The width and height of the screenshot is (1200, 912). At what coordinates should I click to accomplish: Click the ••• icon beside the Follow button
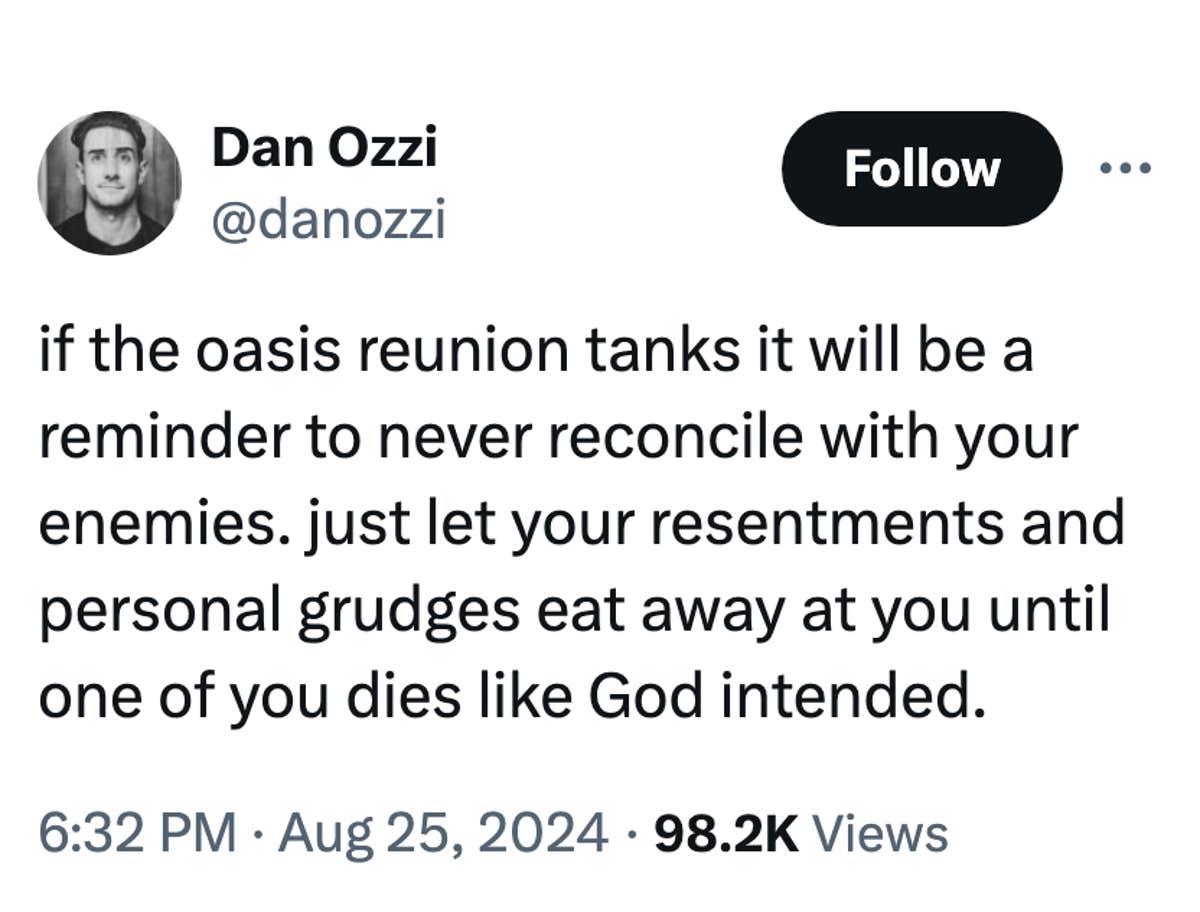(x=1124, y=168)
